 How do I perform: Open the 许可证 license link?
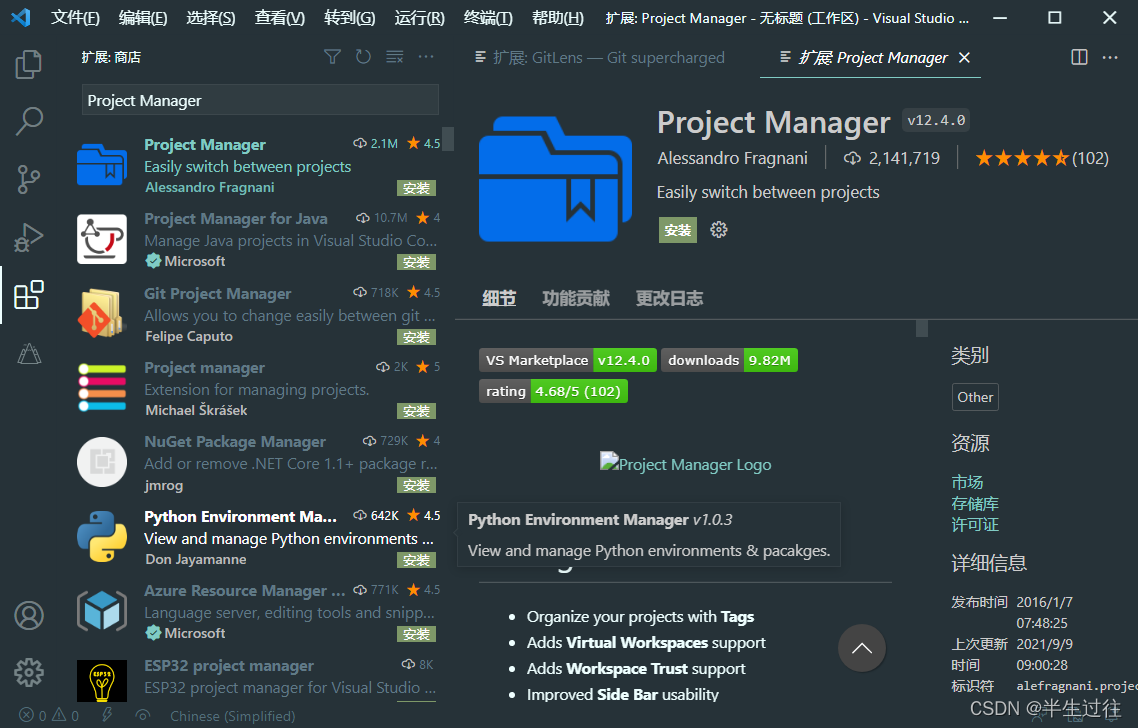click(x=975, y=524)
